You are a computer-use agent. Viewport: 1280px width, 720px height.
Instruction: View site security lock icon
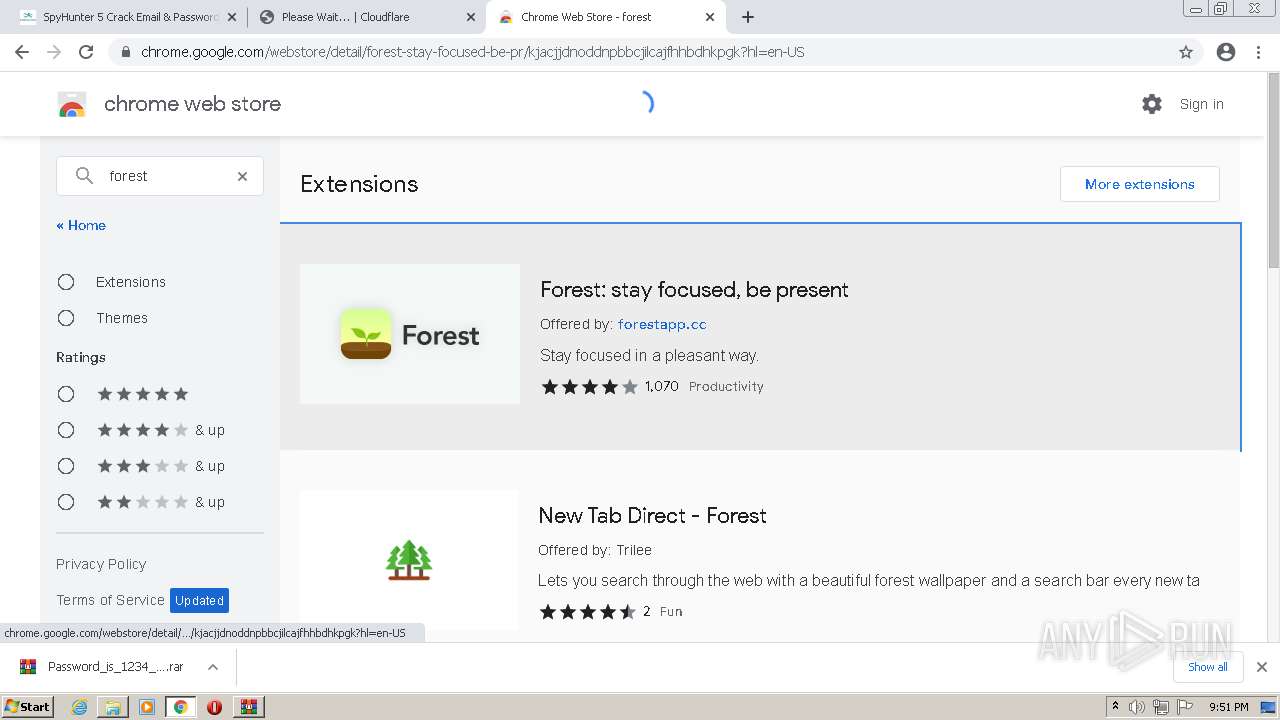point(125,52)
